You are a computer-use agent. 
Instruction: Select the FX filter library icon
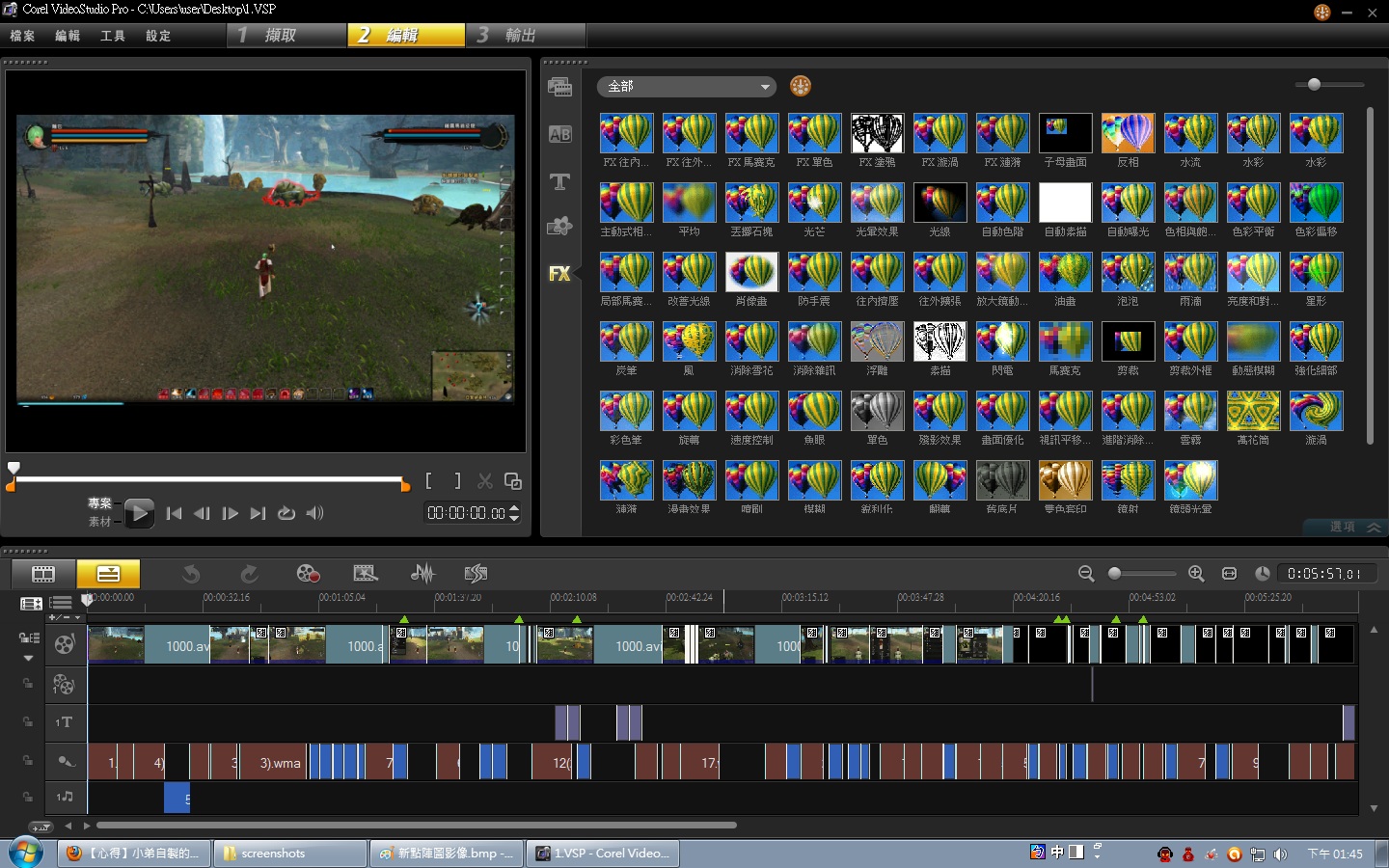559,274
